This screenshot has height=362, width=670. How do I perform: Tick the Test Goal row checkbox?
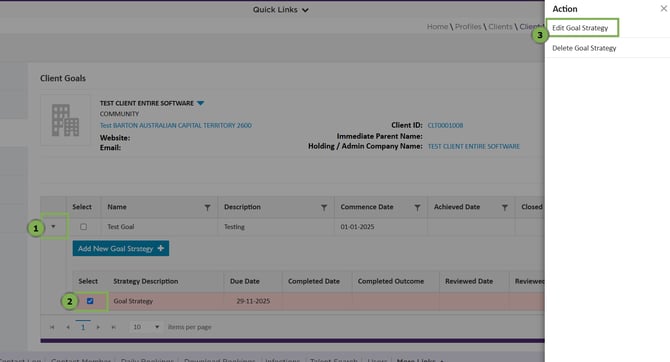(x=83, y=227)
